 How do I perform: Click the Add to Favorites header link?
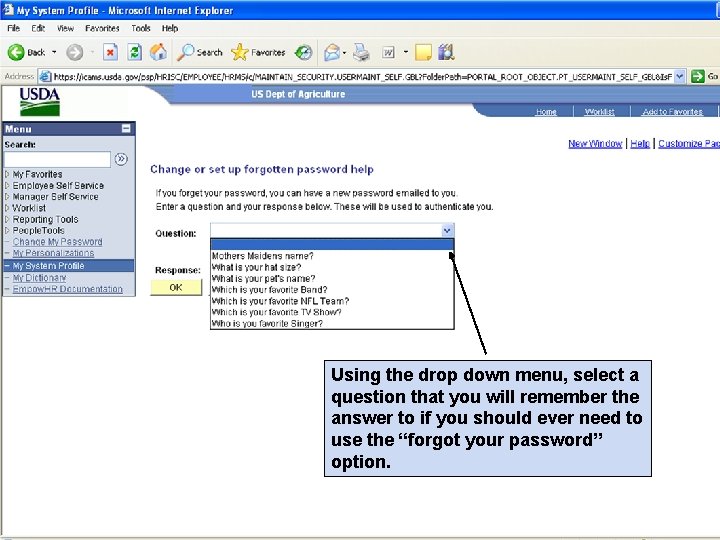(672, 112)
